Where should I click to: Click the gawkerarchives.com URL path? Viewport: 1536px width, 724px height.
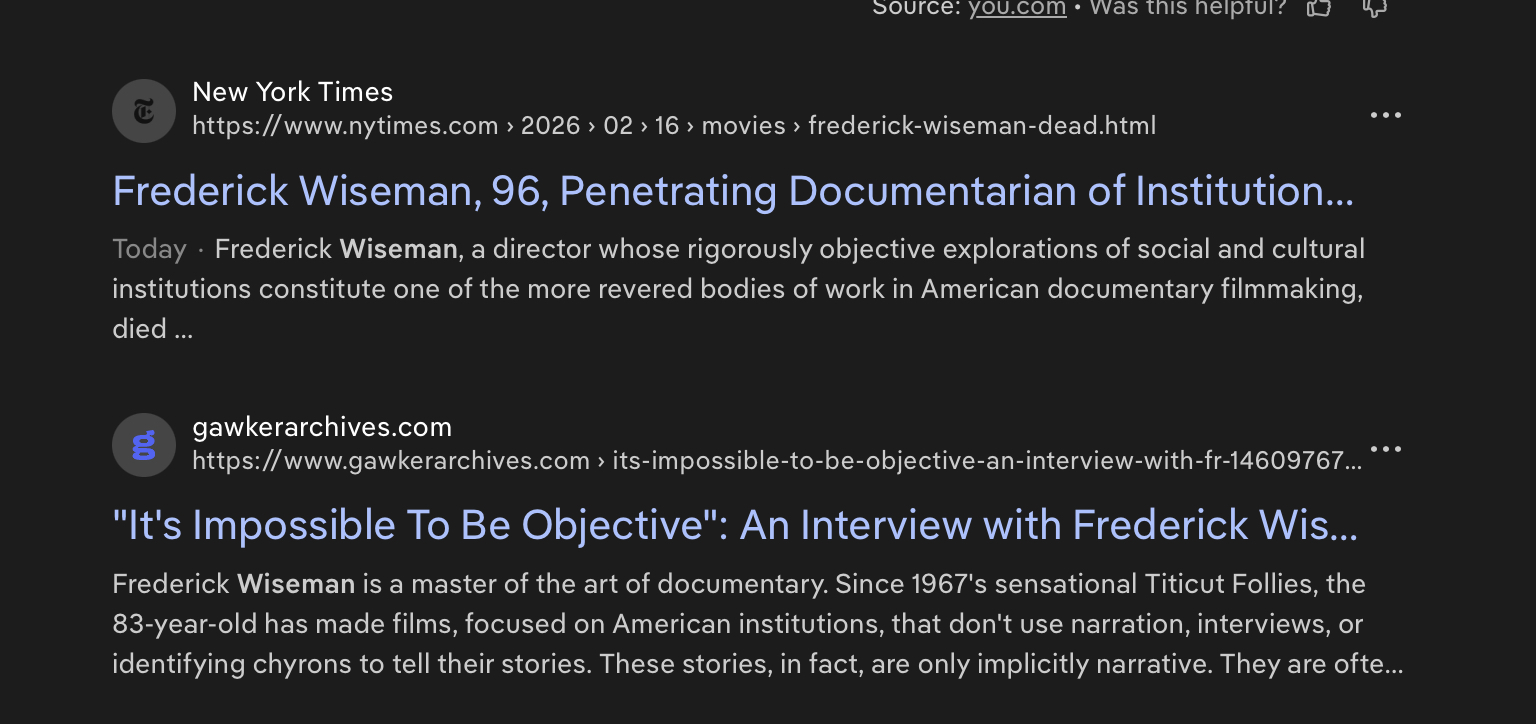coord(776,461)
